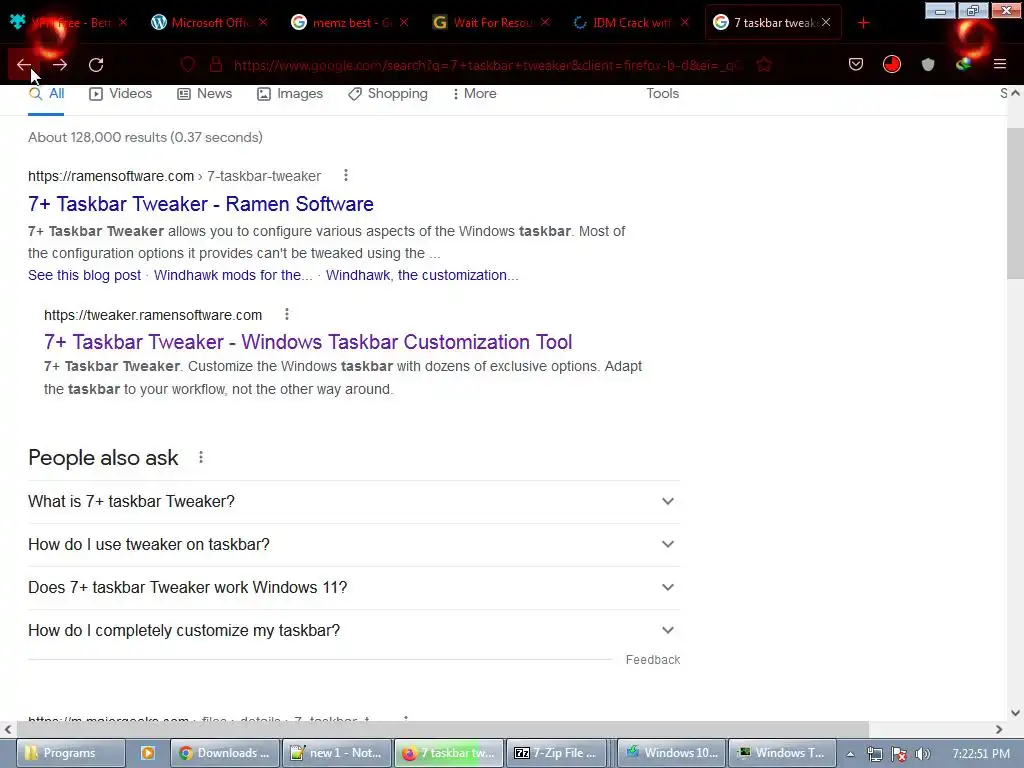Click the Feedback link under questions
The width and height of the screenshot is (1024, 768).
pyautogui.click(x=652, y=660)
